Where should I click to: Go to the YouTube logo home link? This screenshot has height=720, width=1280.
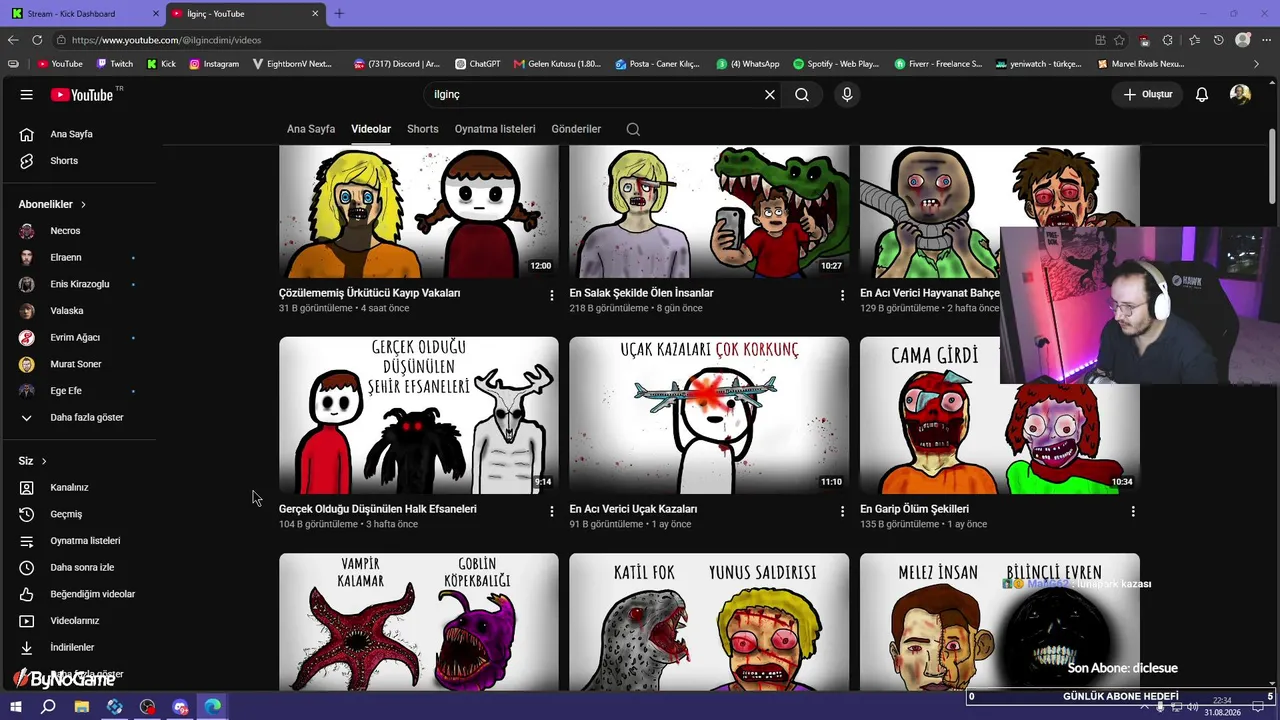(x=83, y=95)
